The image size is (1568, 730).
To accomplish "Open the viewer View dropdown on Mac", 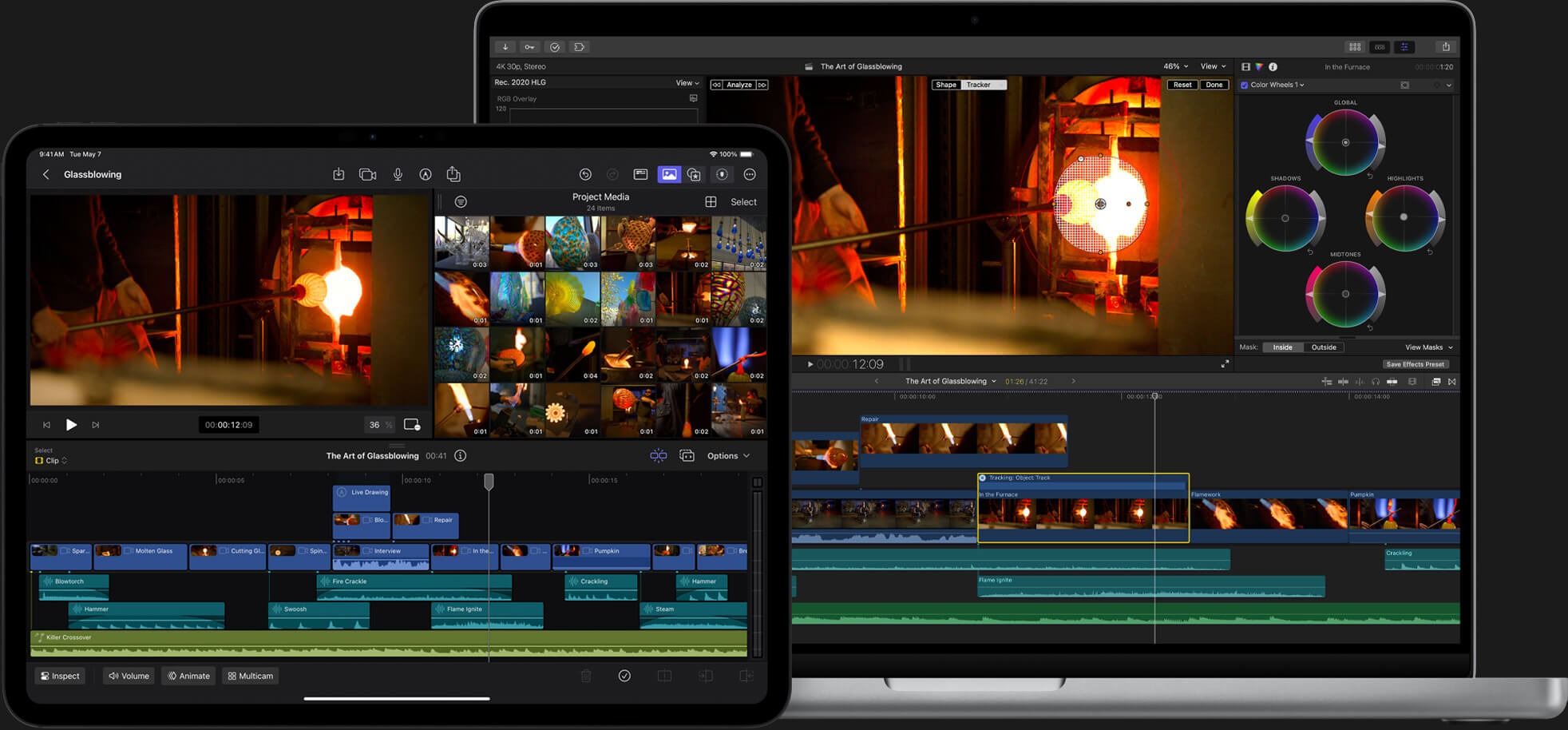I will click(x=1213, y=66).
